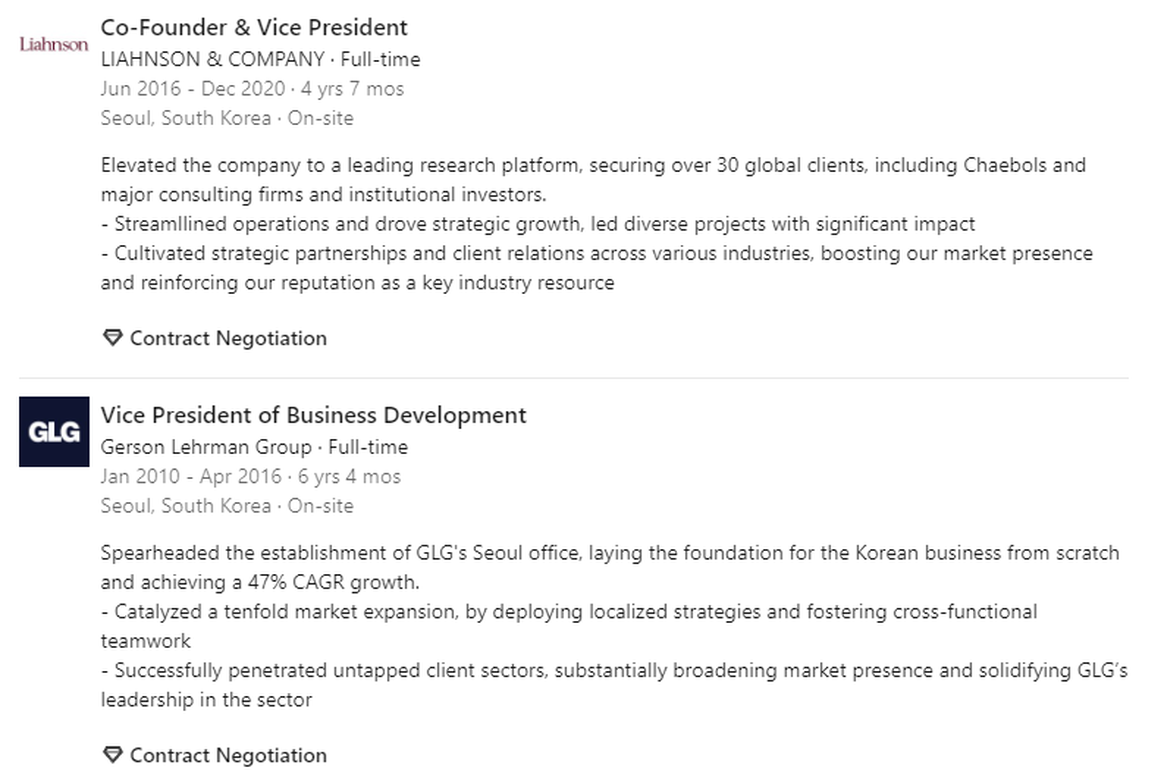
Task: Open Contract Negotiation skill under Liahnson role
Action: (228, 338)
